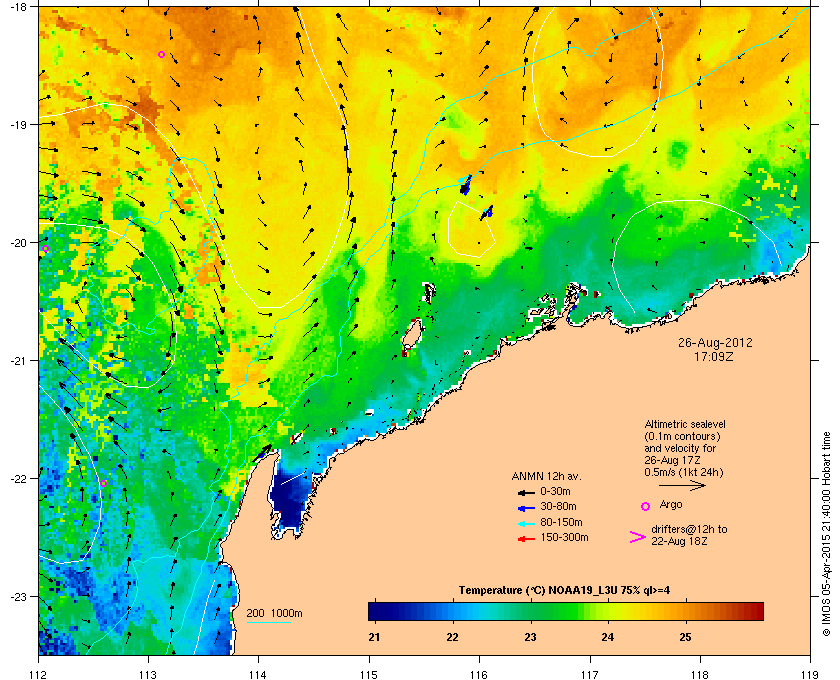Click the black 0-30m arrow in legend

tap(526, 492)
